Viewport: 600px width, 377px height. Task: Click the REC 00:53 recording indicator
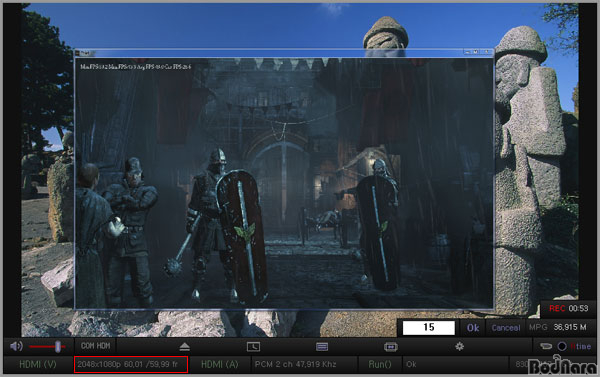coord(569,308)
